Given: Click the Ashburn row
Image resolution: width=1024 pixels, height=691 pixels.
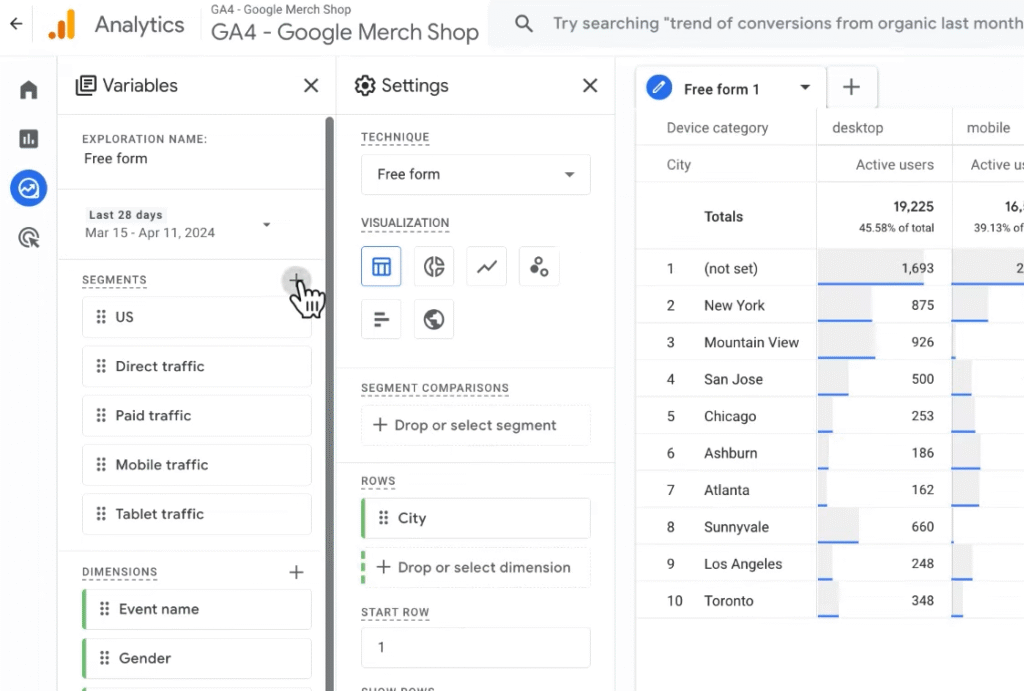Looking at the screenshot, I should coord(830,453).
